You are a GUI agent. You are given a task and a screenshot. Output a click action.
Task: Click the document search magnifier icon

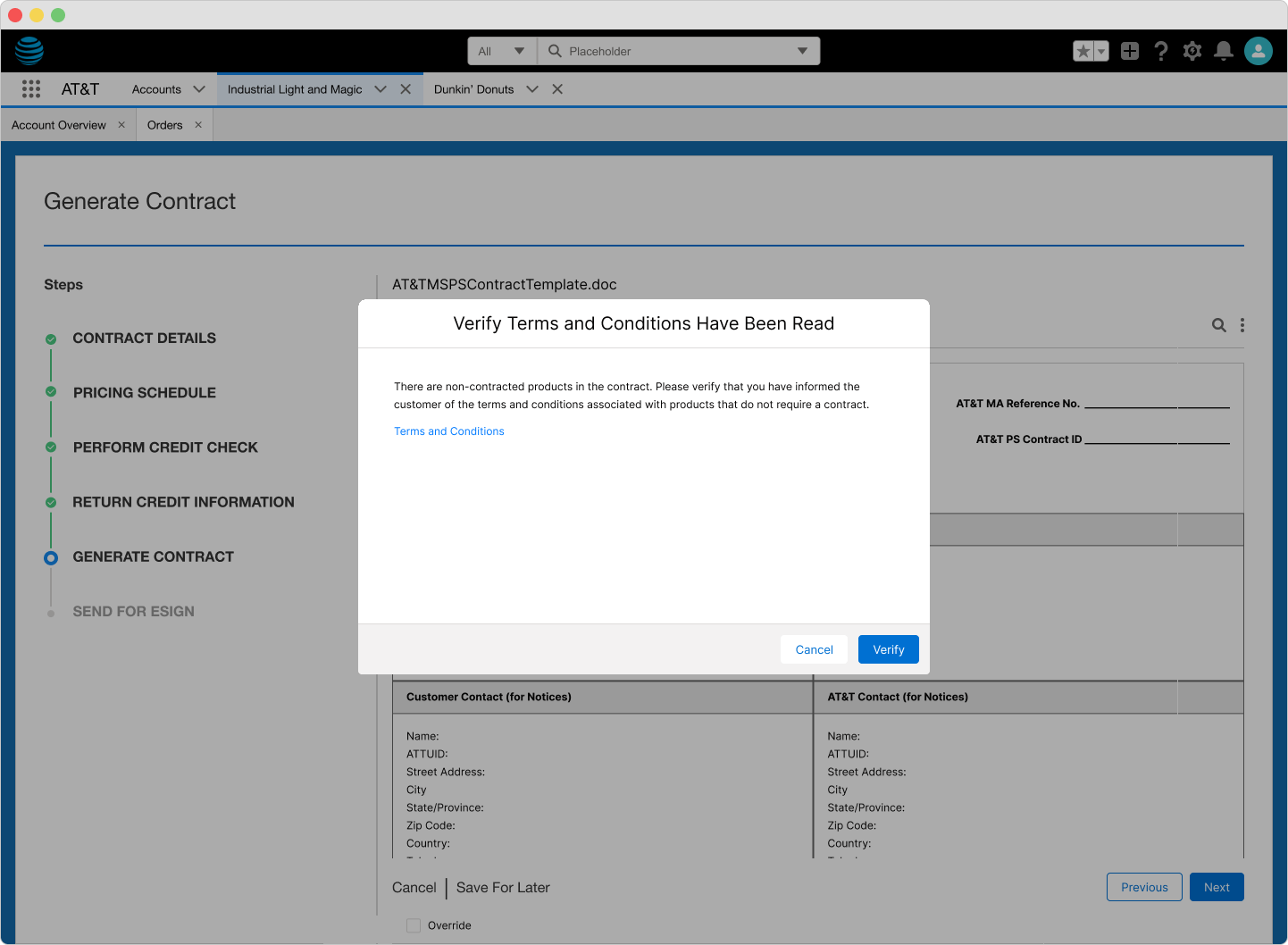pos(1218,325)
